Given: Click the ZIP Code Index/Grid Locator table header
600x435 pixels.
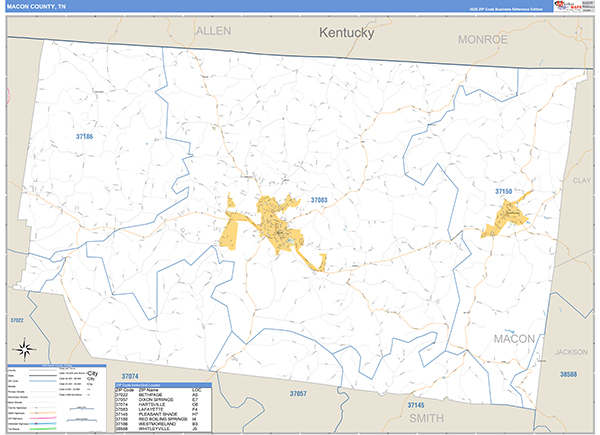Looking at the screenshot, I should pyautogui.click(x=163, y=385).
